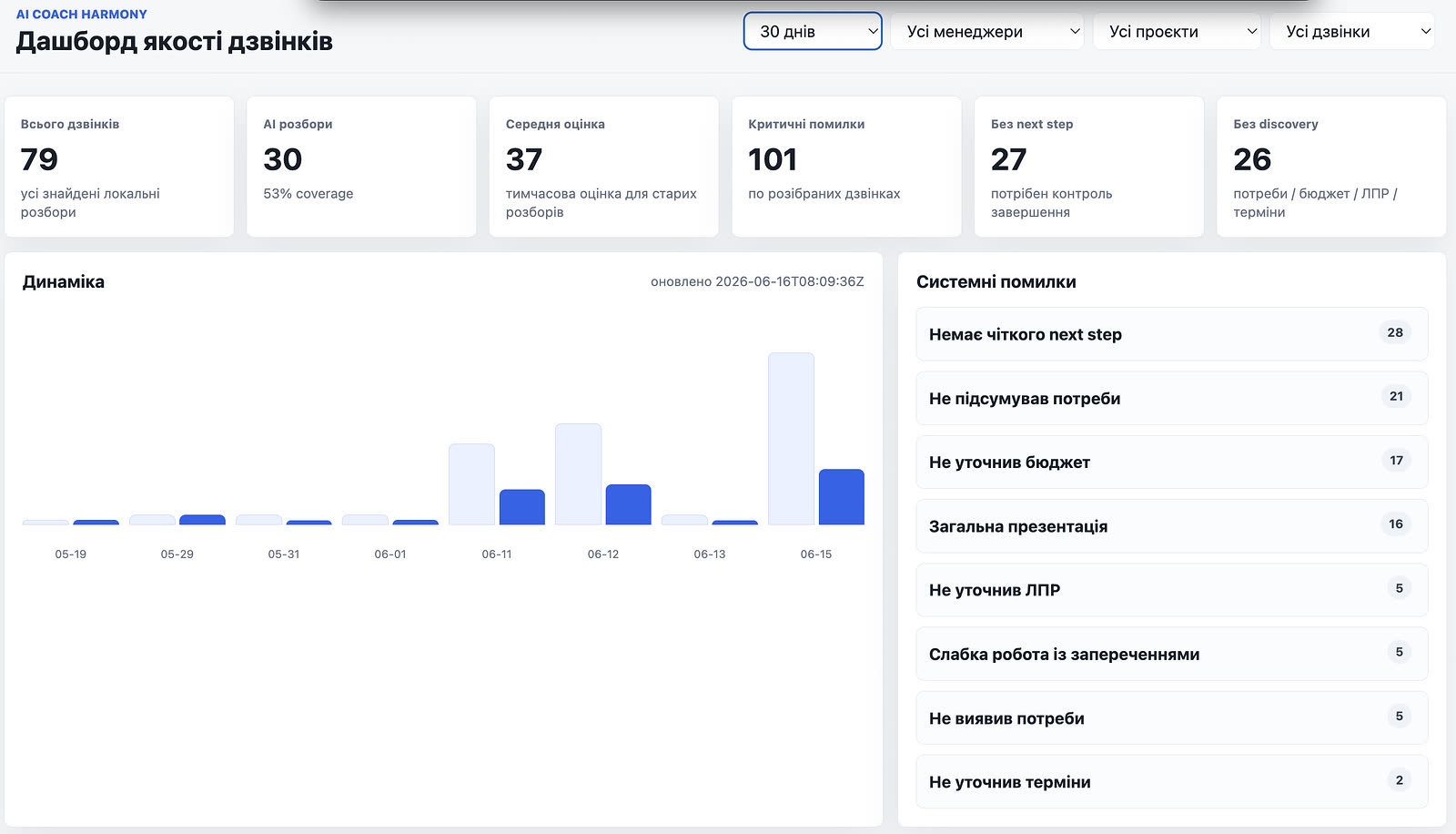The image size is (1456, 834).
Task: Open the Загальна презентація error row
Action: tap(1172, 526)
